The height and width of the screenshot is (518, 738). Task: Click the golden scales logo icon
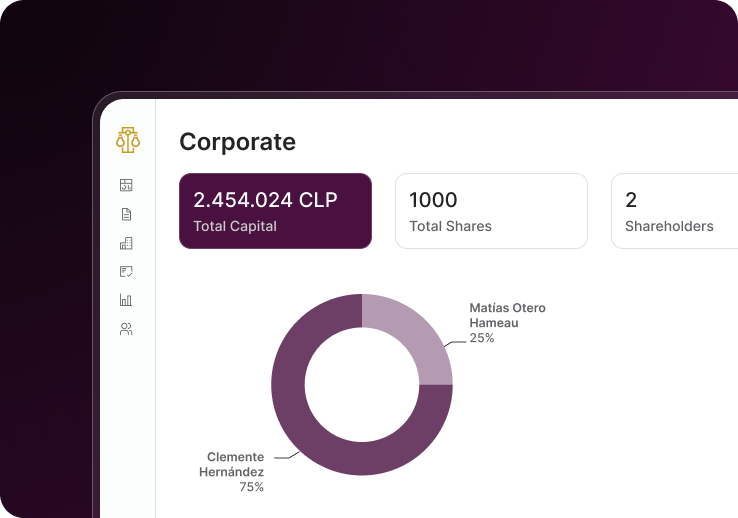click(128, 140)
